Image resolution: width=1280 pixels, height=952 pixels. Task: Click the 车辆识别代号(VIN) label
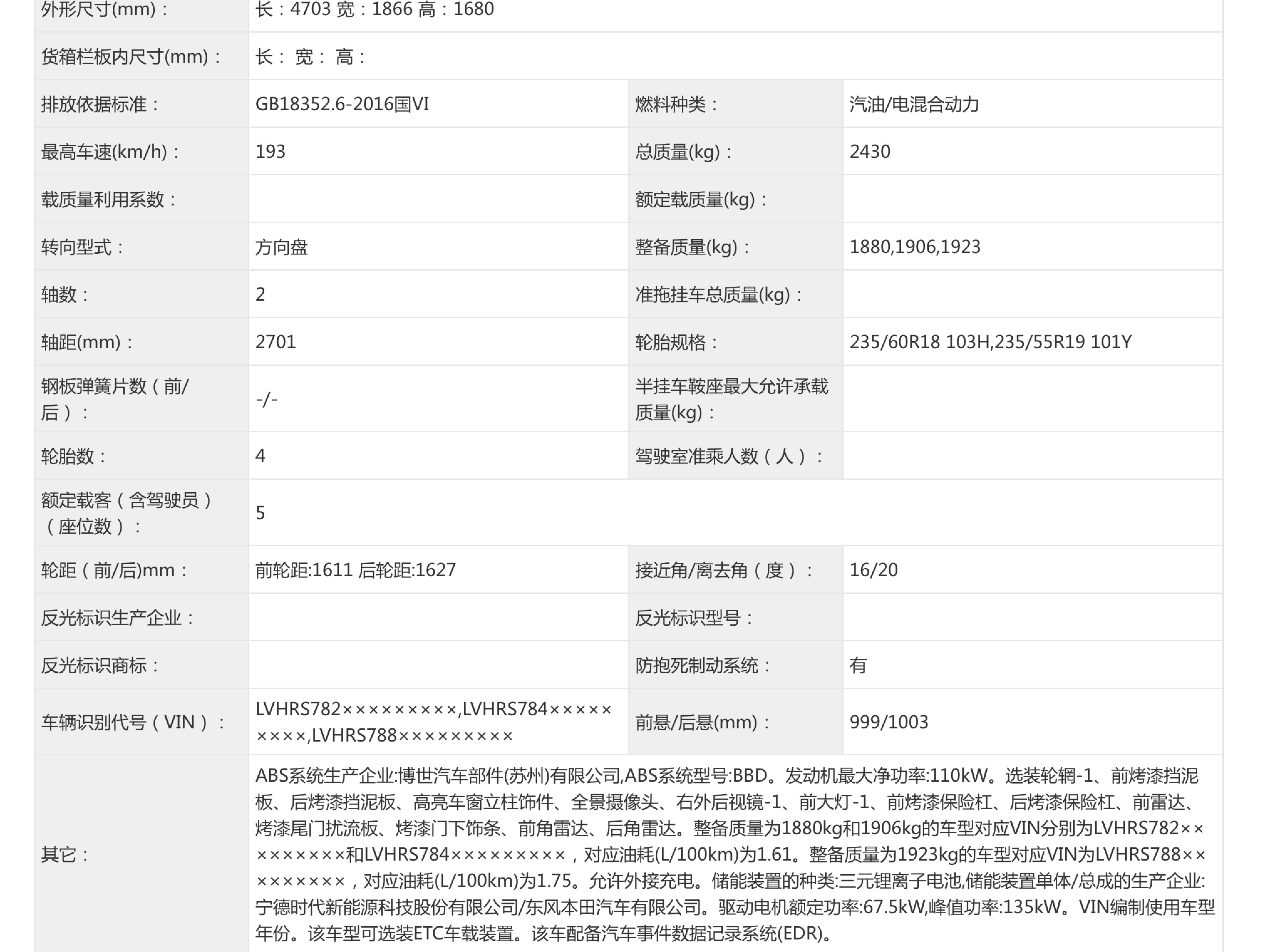pyautogui.click(x=133, y=722)
